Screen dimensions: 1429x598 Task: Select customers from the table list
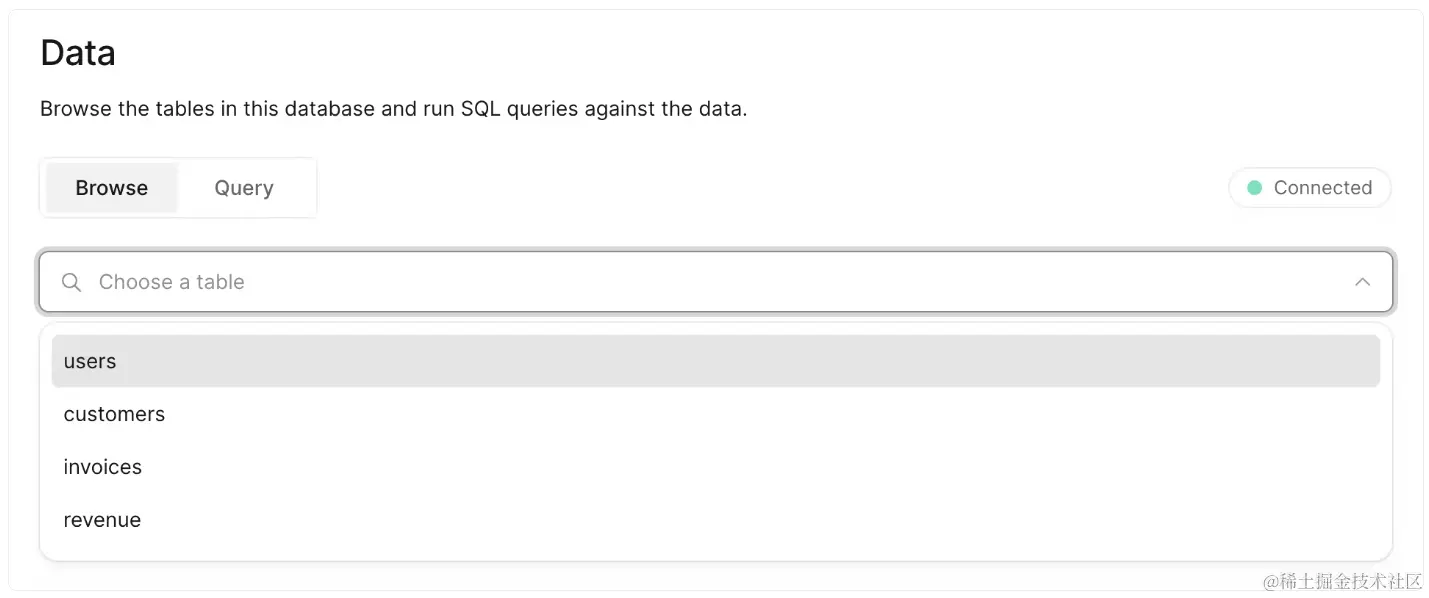(114, 414)
